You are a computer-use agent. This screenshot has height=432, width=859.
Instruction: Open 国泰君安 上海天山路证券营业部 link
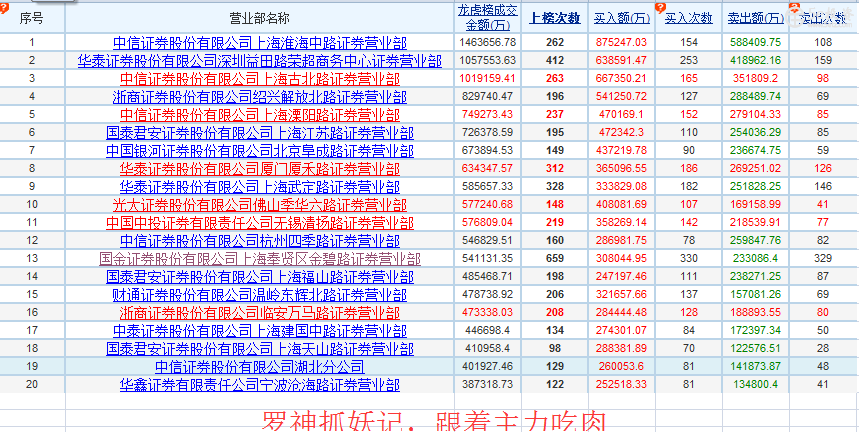[260, 349]
